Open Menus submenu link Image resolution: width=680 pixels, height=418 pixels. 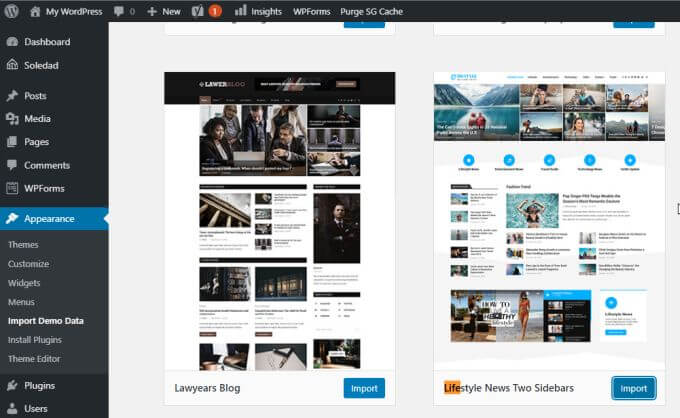click(21, 302)
